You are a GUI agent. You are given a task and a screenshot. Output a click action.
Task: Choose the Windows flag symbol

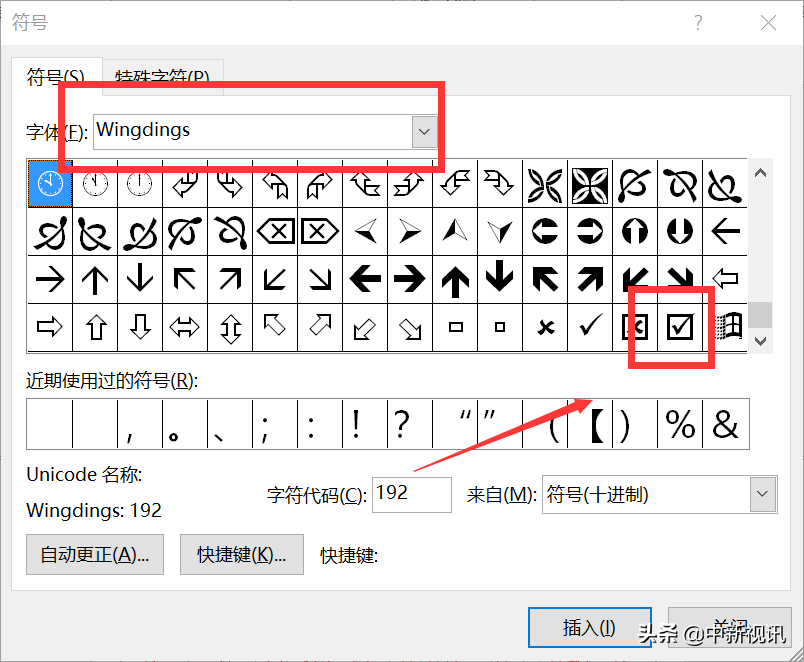click(x=725, y=327)
